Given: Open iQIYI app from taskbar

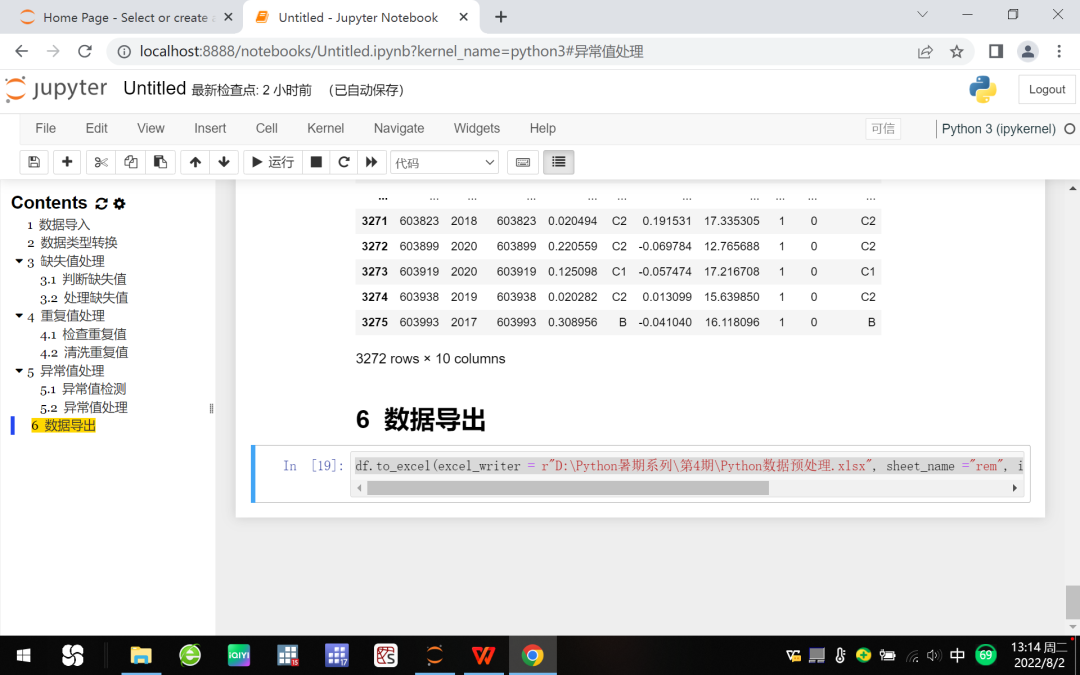Looking at the screenshot, I should 239,655.
